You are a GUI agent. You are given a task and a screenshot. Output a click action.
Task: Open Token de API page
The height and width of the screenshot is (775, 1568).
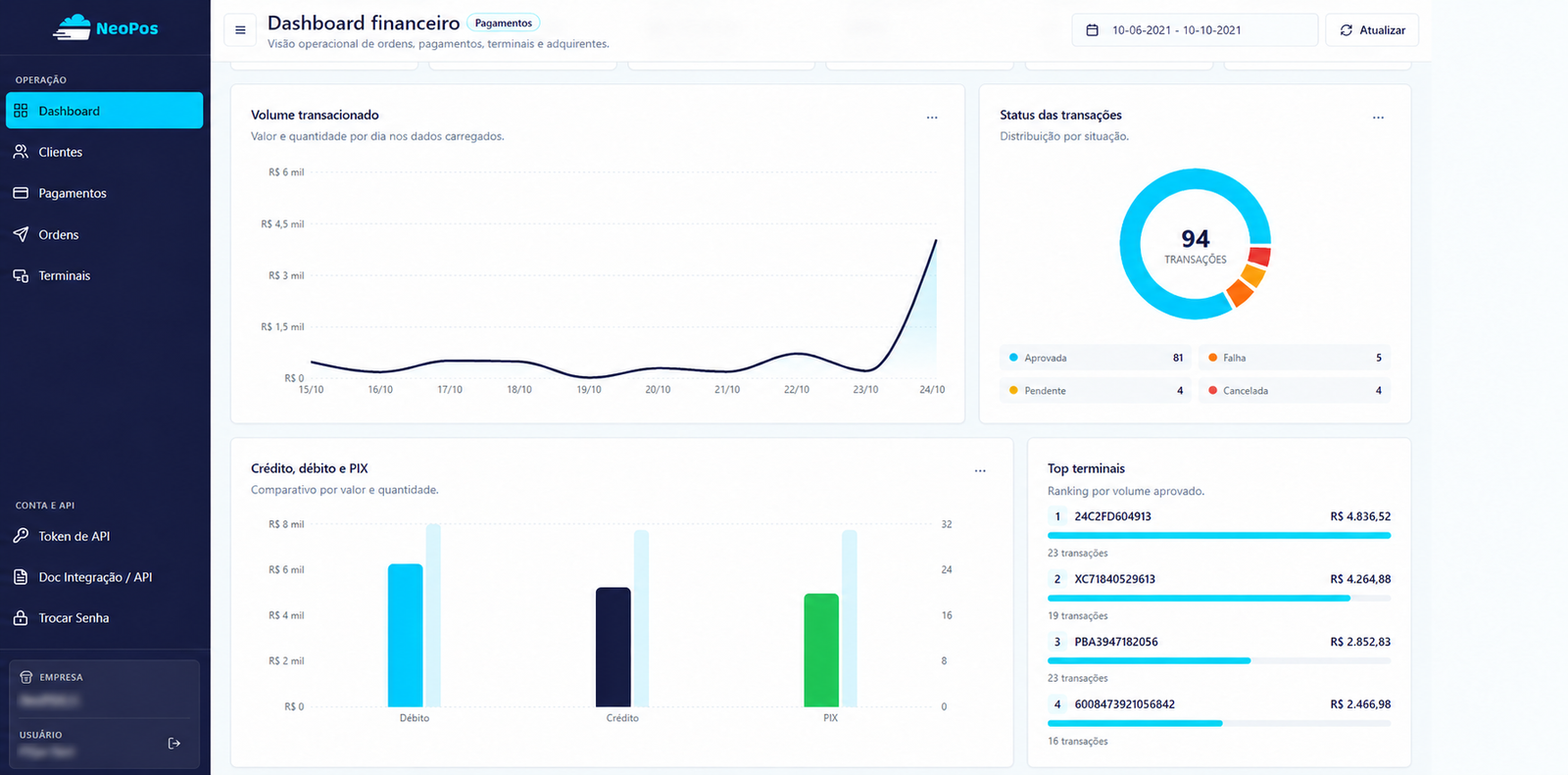[x=105, y=536]
